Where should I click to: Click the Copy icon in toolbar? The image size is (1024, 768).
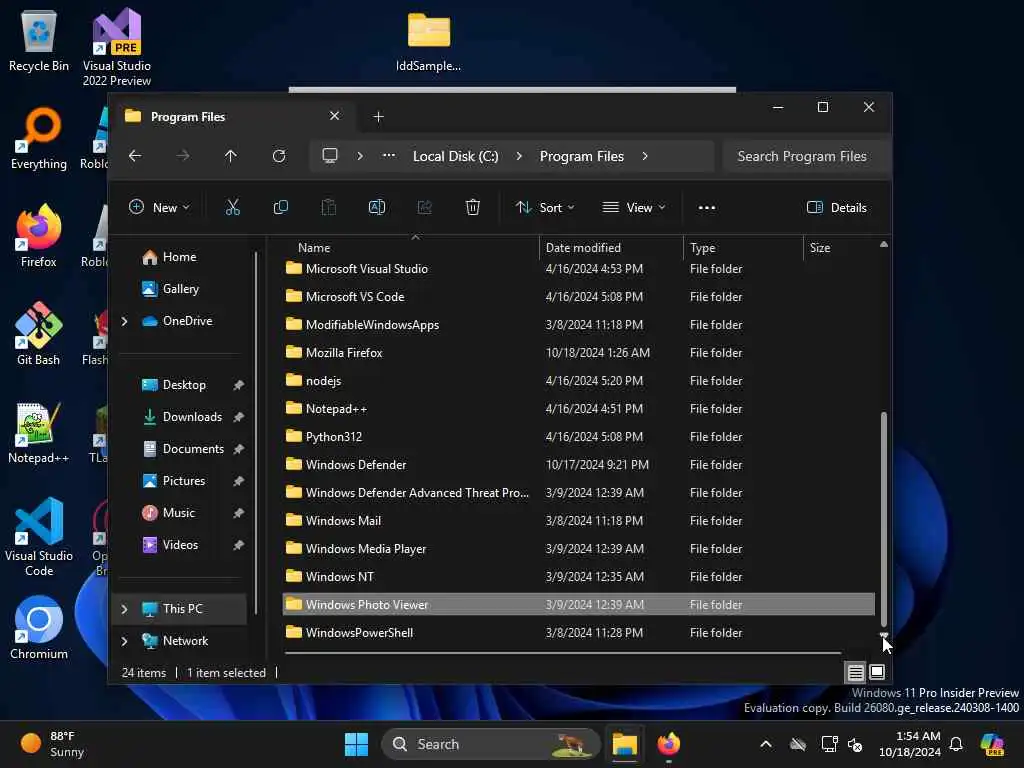(x=281, y=208)
